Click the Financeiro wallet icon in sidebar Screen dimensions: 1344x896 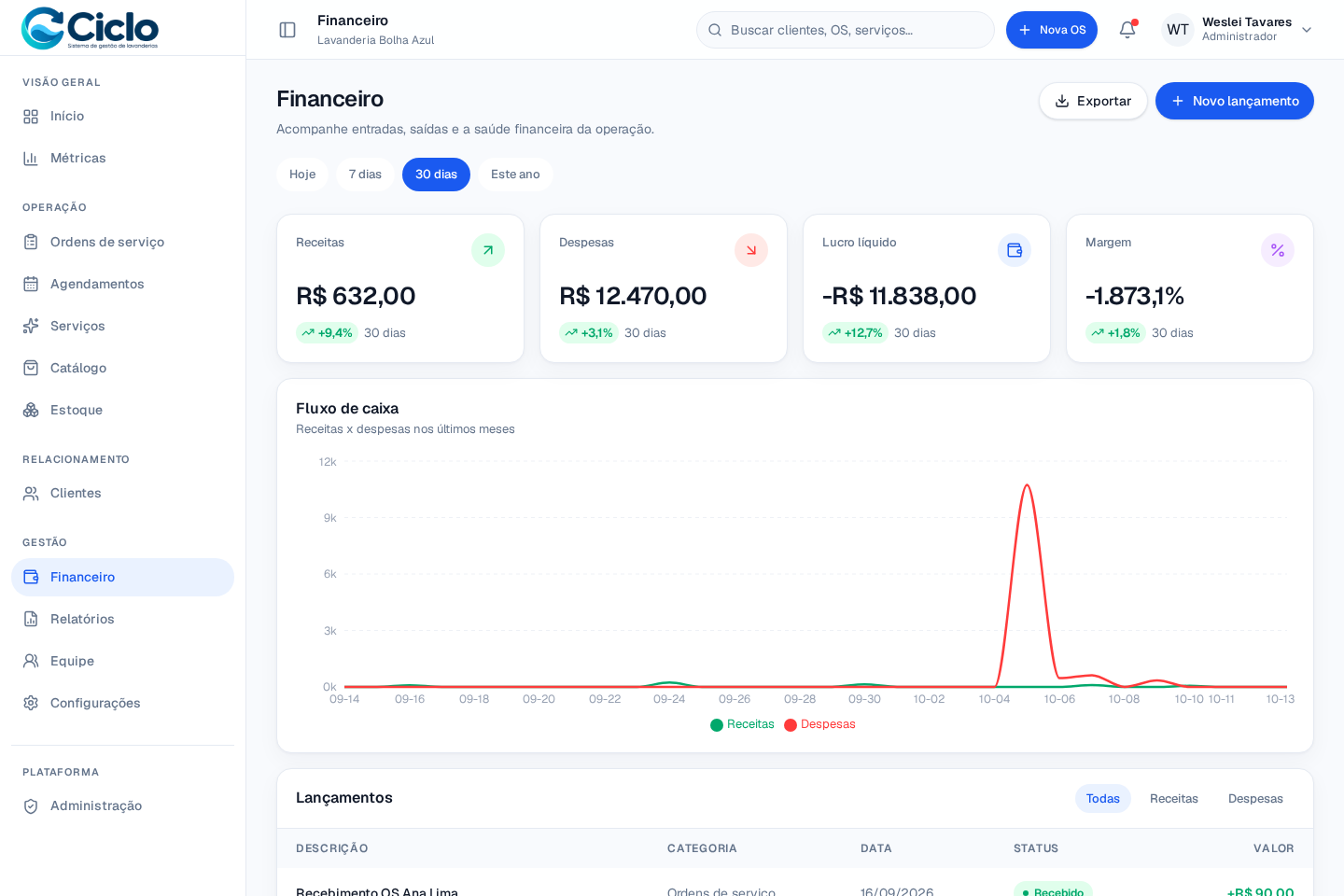coord(31,578)
